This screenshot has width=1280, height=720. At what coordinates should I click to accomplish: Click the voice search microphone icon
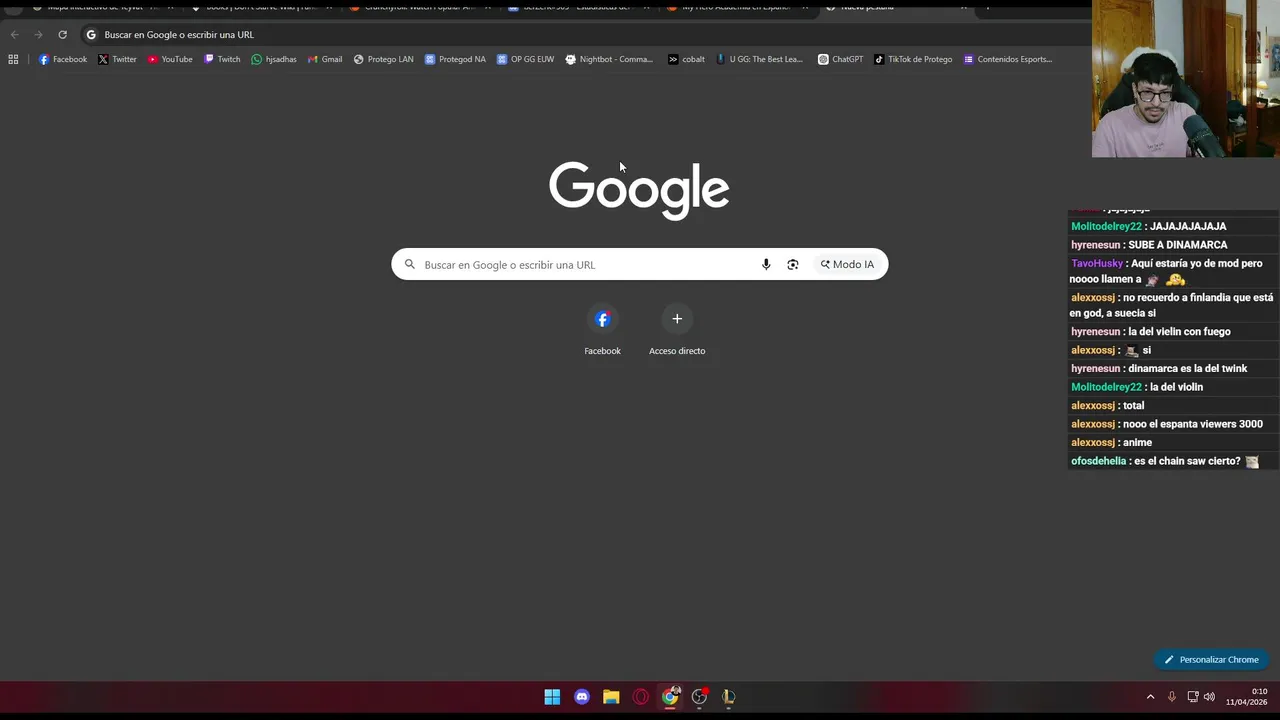766,264
